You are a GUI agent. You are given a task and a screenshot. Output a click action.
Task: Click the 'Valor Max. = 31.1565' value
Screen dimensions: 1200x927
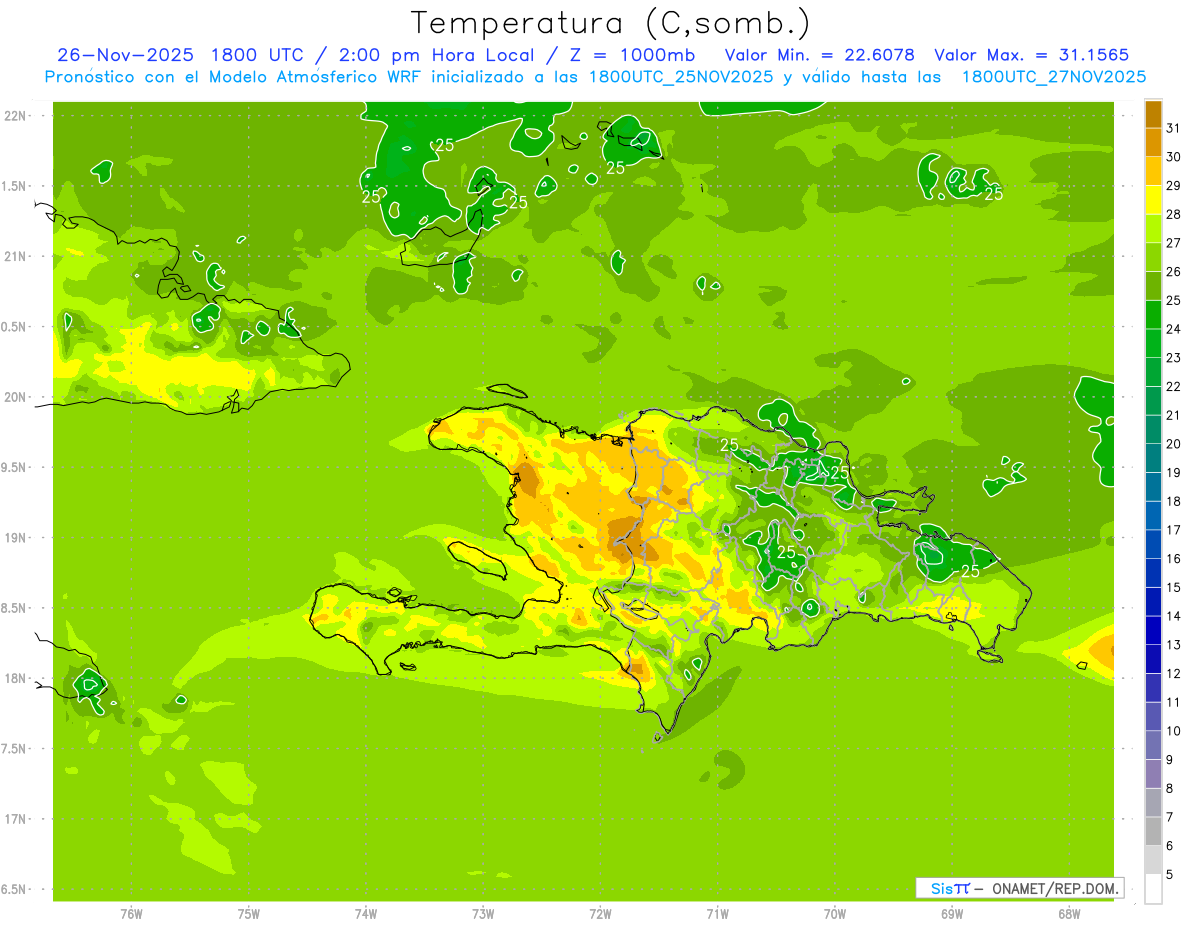pyautogui.click(x=1031, y=55)
